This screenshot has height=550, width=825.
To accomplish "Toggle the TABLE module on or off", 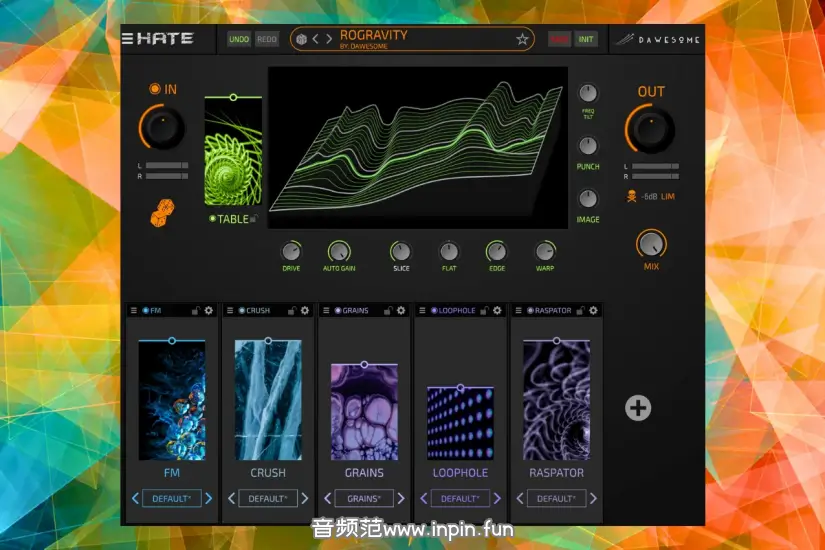I will pyautogui.click(x=212, y=219).
